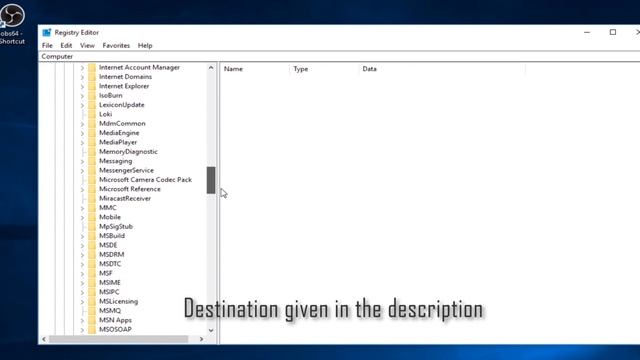
Task: Select the MessengerService folder icon
Action: [92, 170]
